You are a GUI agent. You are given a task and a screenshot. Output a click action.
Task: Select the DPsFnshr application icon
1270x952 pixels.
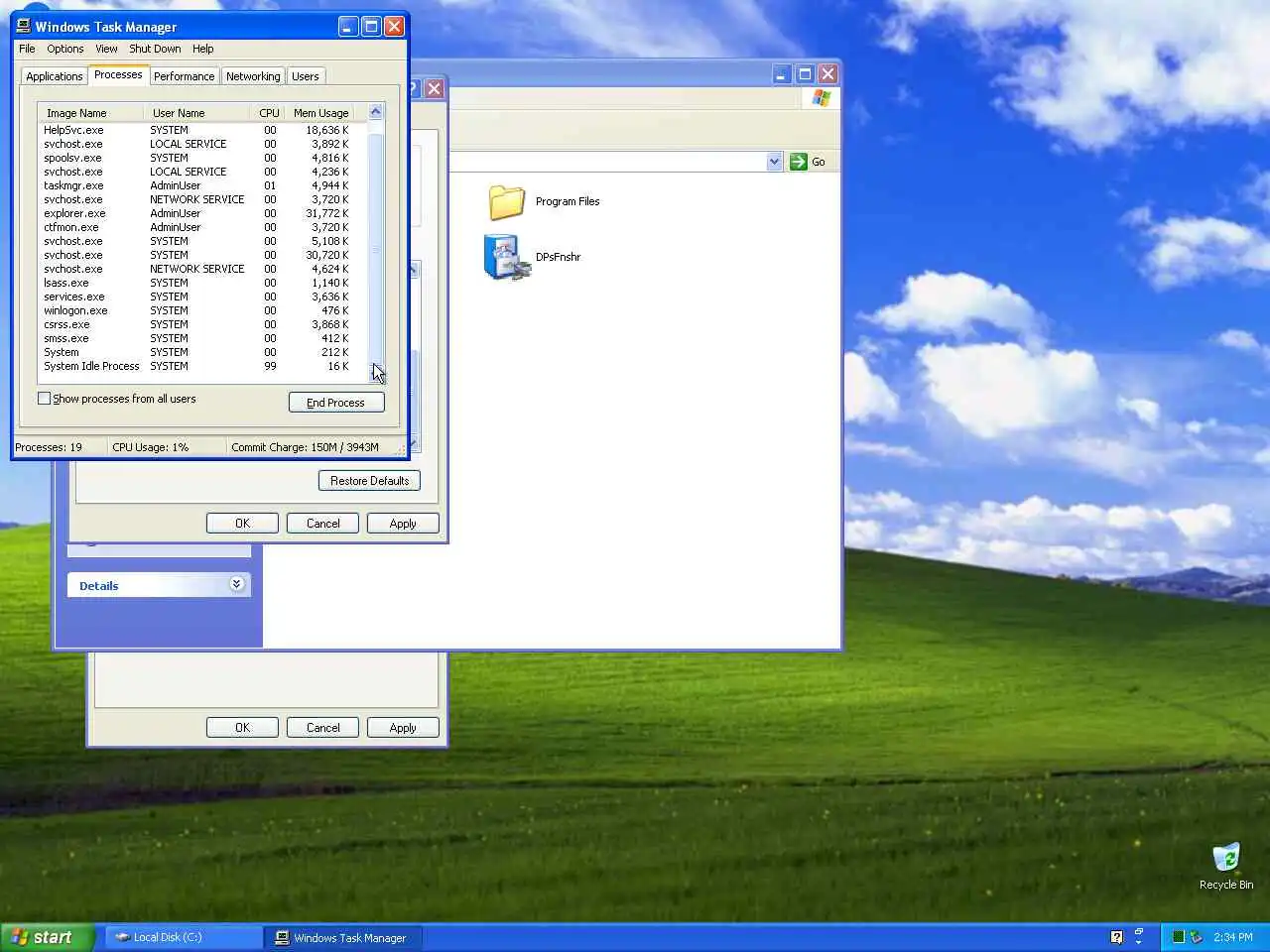click(x=506, y=257)
